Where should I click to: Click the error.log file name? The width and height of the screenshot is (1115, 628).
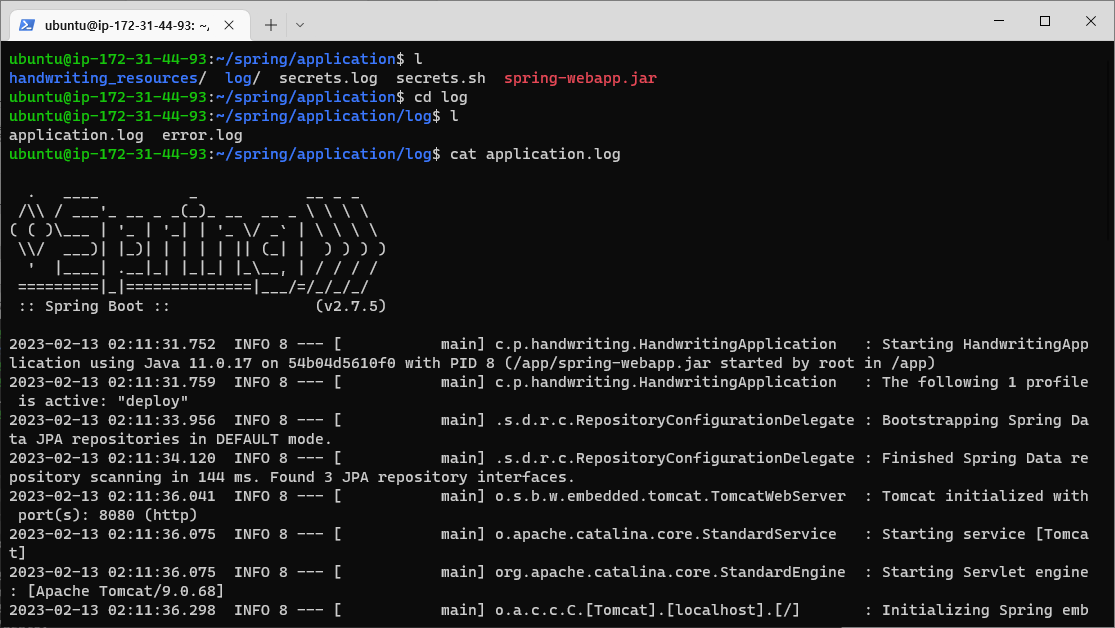tap(202, 135)
